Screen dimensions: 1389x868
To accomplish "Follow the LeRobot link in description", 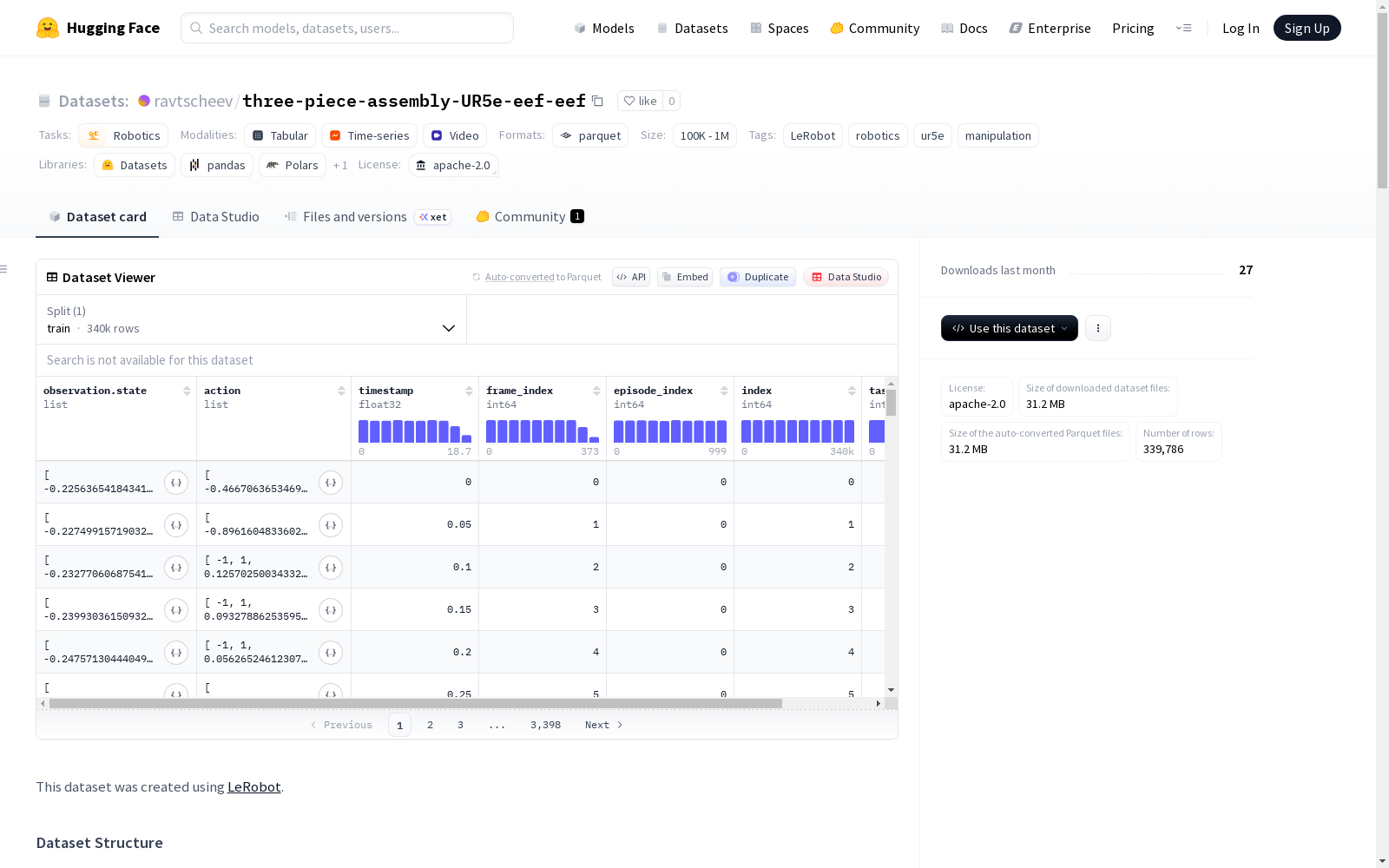I will [x=253, y=787].
